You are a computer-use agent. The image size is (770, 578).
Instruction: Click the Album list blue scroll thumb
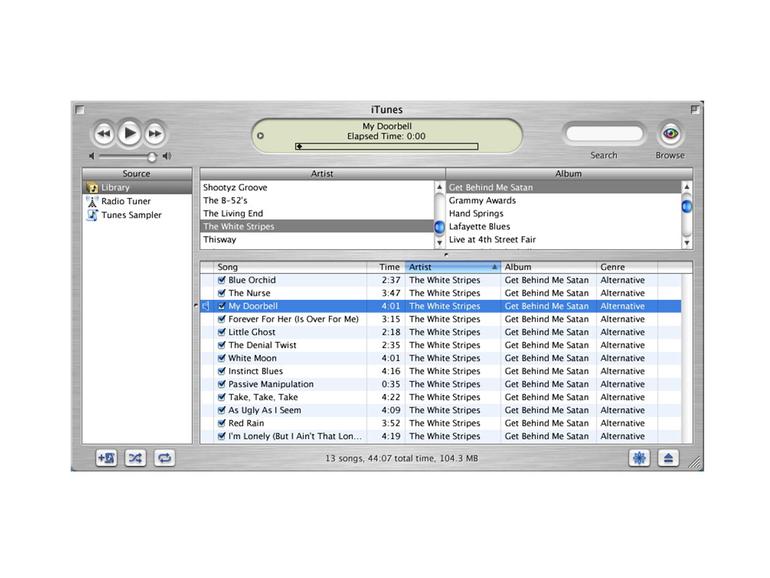tap(687, 207)
